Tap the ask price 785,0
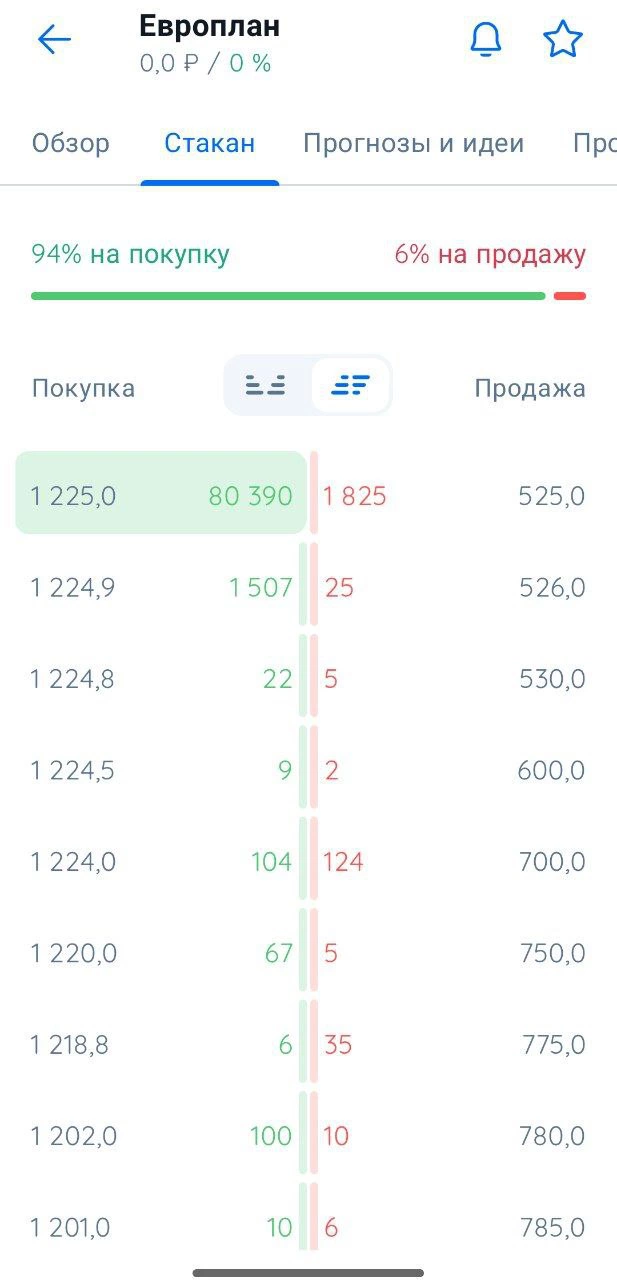This screenshot has width=617, height=1280. pos(552,1227)
